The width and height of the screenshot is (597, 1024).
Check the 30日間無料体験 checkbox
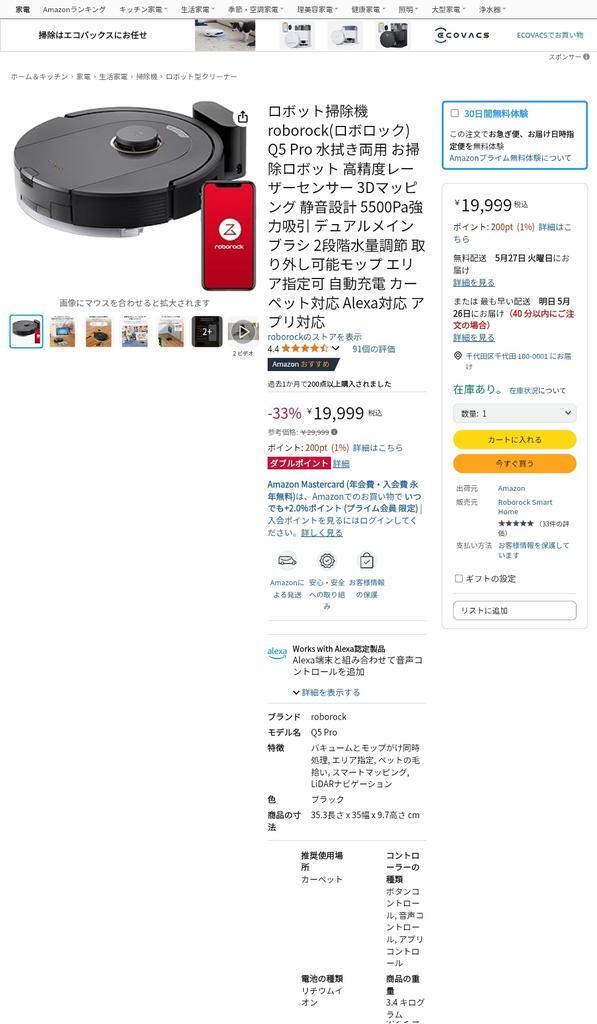point(455,113)
